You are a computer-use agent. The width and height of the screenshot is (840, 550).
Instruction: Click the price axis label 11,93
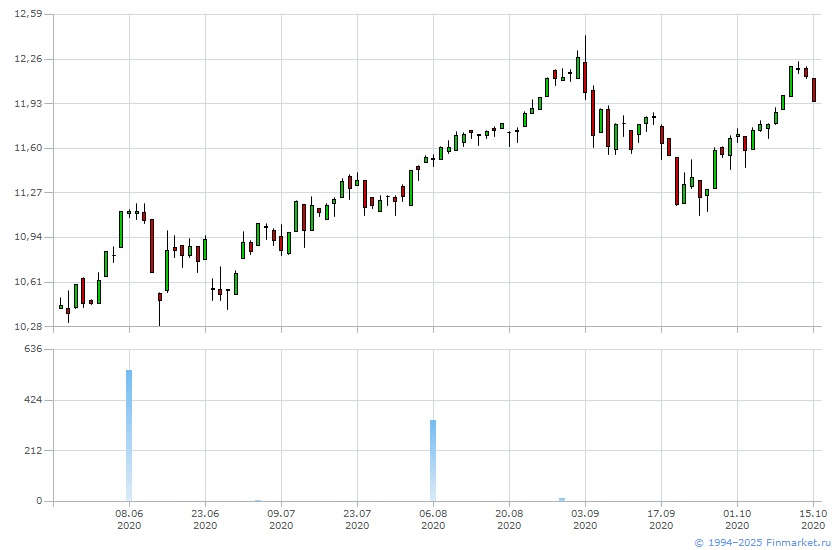[28, 103]
